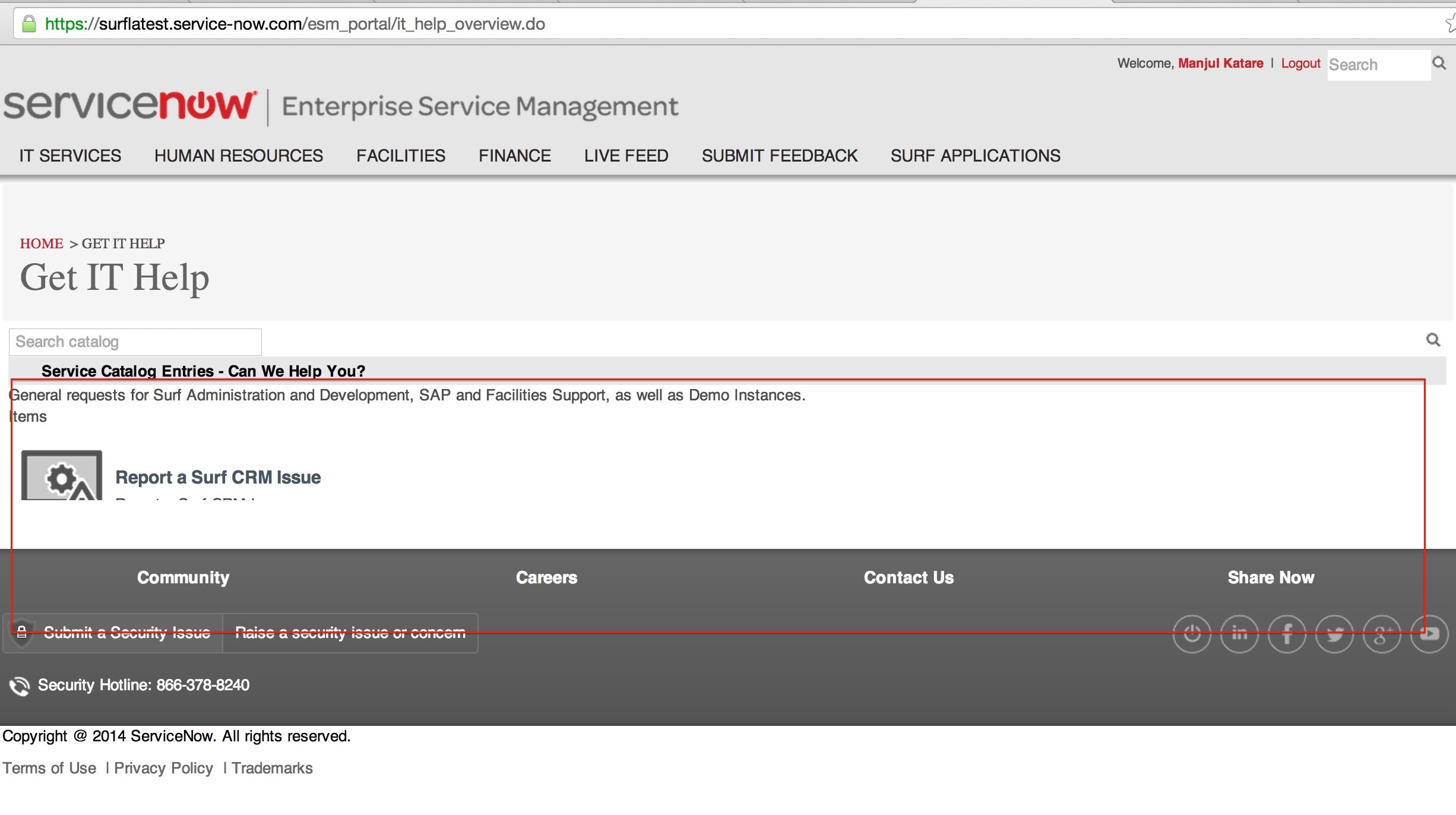
Task: Select the Submit Feedback menu item
Action: pyautogui.click(x=779, y=156)
